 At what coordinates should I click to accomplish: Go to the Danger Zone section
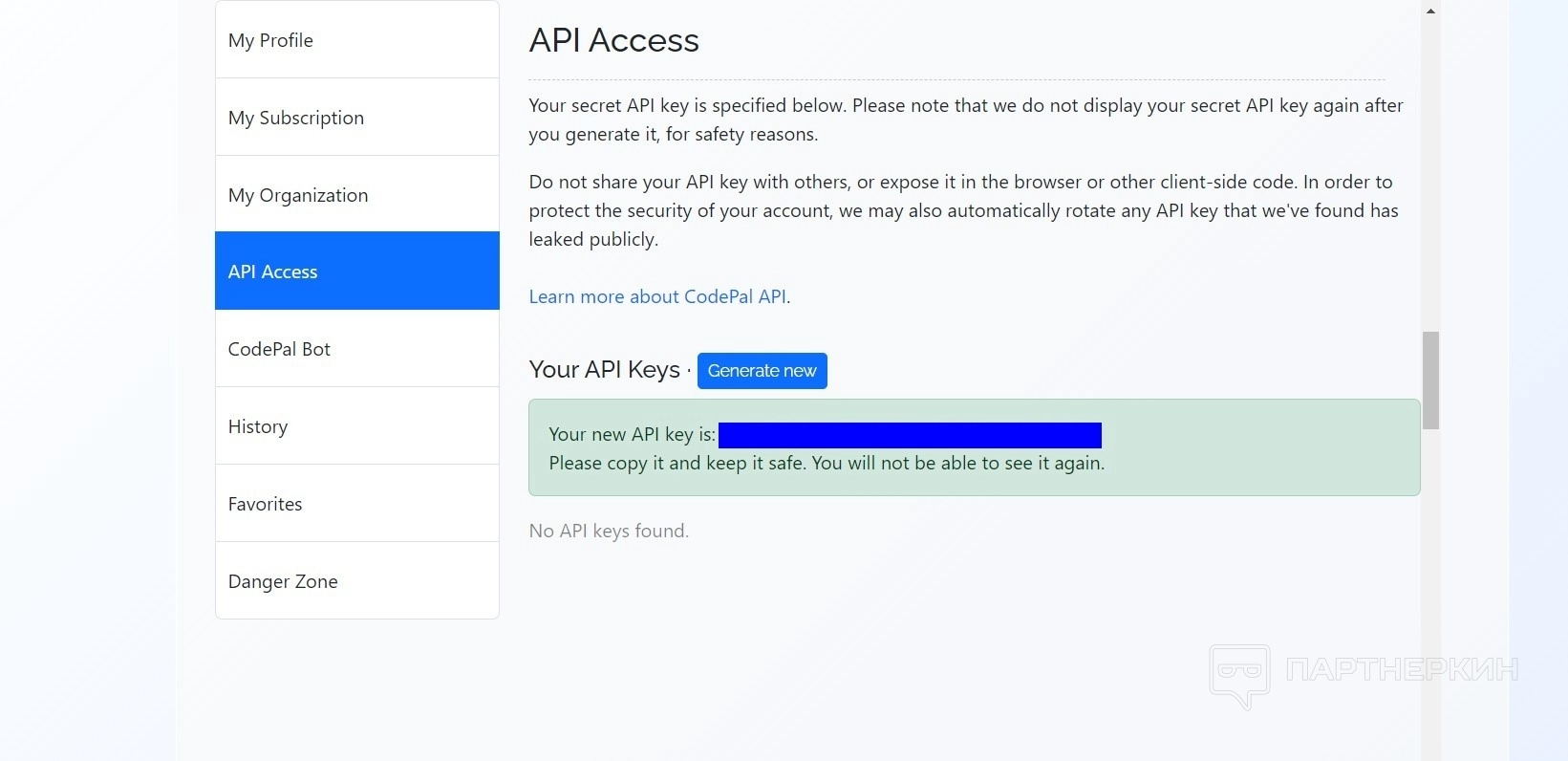point(357,581)
